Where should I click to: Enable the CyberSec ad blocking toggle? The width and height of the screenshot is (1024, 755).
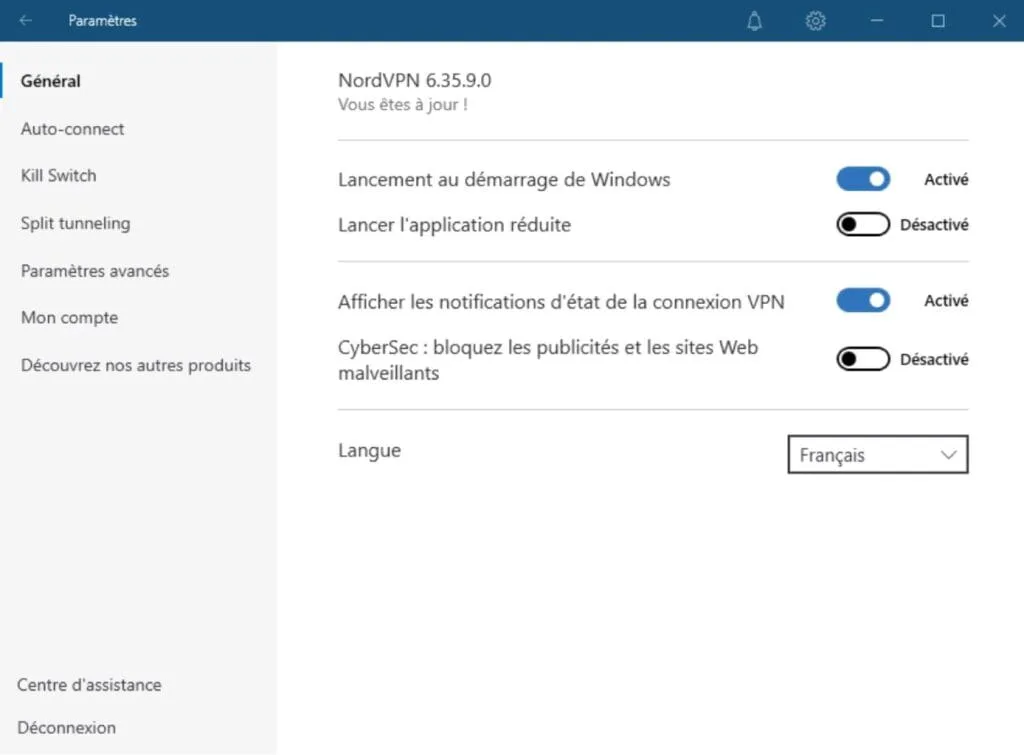[863, 359]
